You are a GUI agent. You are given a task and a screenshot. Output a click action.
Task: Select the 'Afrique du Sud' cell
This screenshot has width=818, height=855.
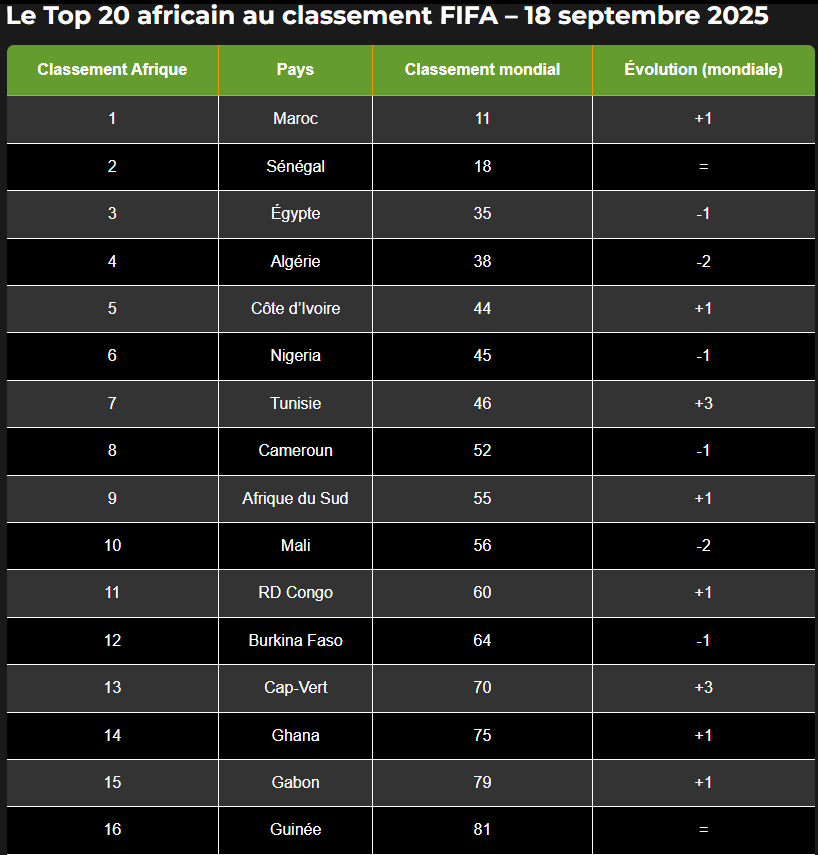(x=295, y=498)
